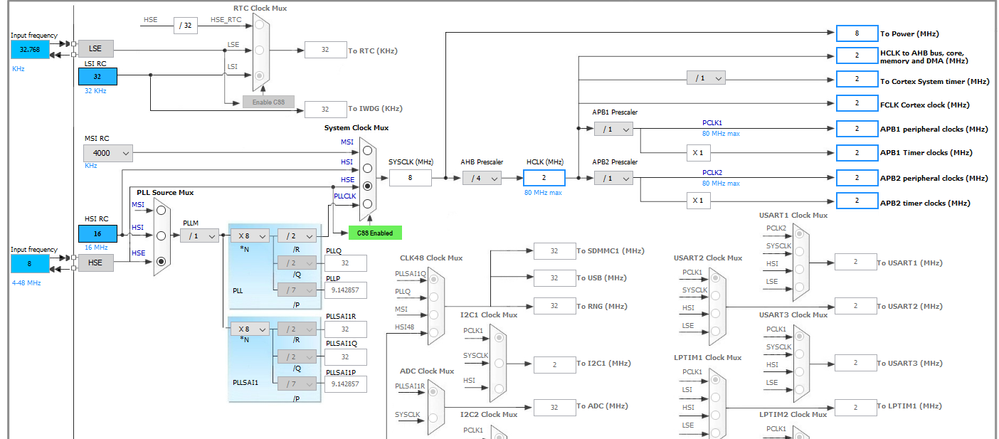Click the HSE oscillator block
Viewport: 999px width, 439px height.
pyautogui.click(x=96, y=262)
